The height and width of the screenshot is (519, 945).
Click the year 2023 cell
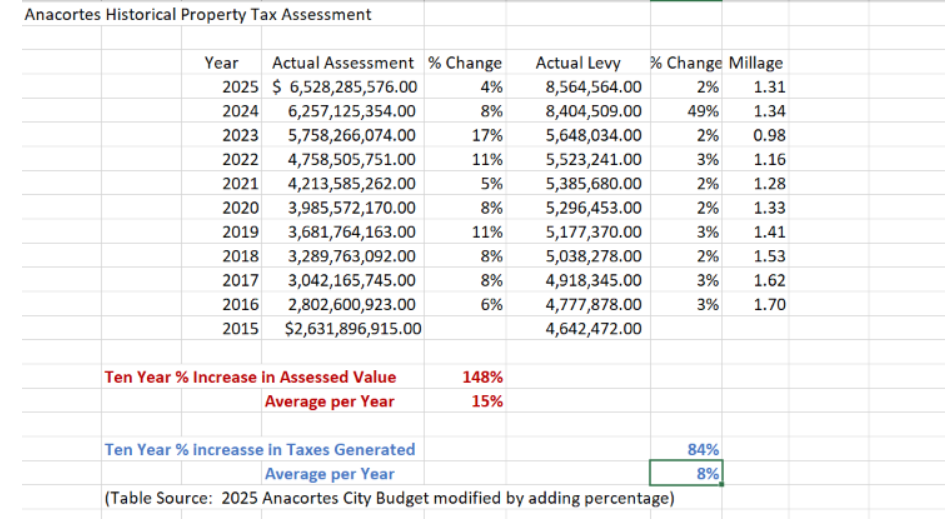pos(240,135)
